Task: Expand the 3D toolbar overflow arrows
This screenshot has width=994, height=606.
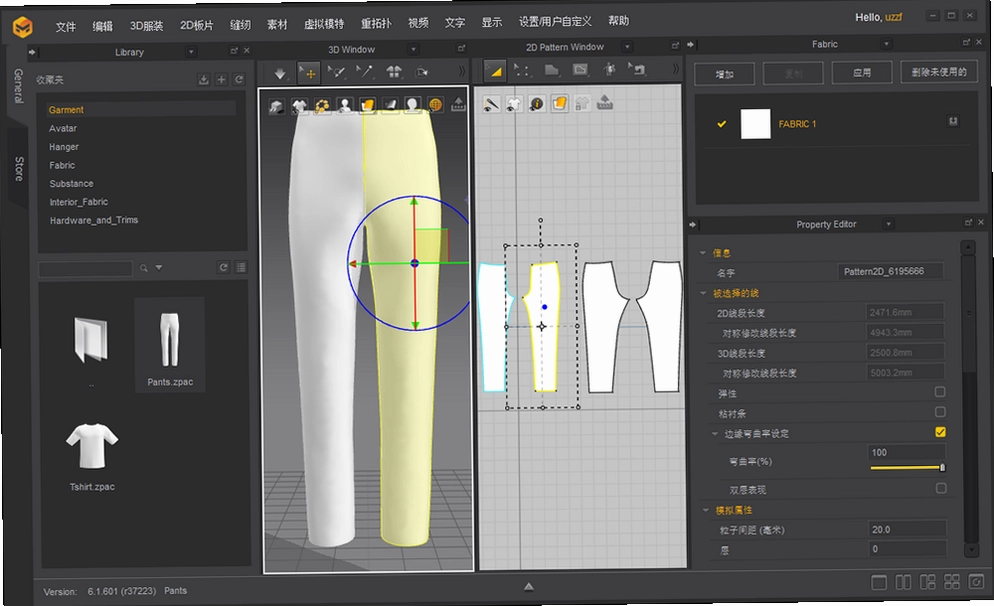Action: [x=461, y=70]
